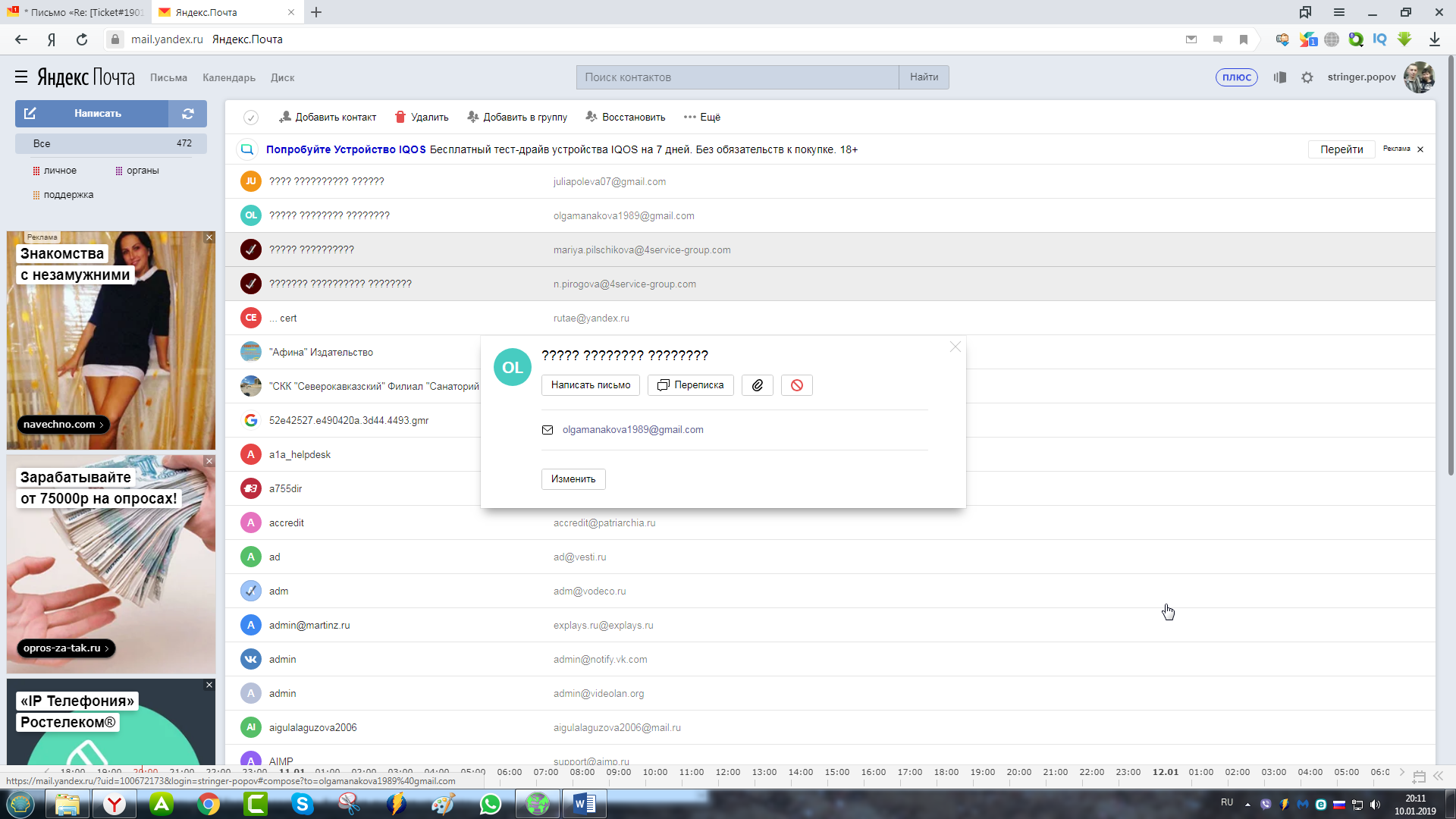Click the Написать compose button
Screen dimensions: 1456x819
click(x=92, y=114)
